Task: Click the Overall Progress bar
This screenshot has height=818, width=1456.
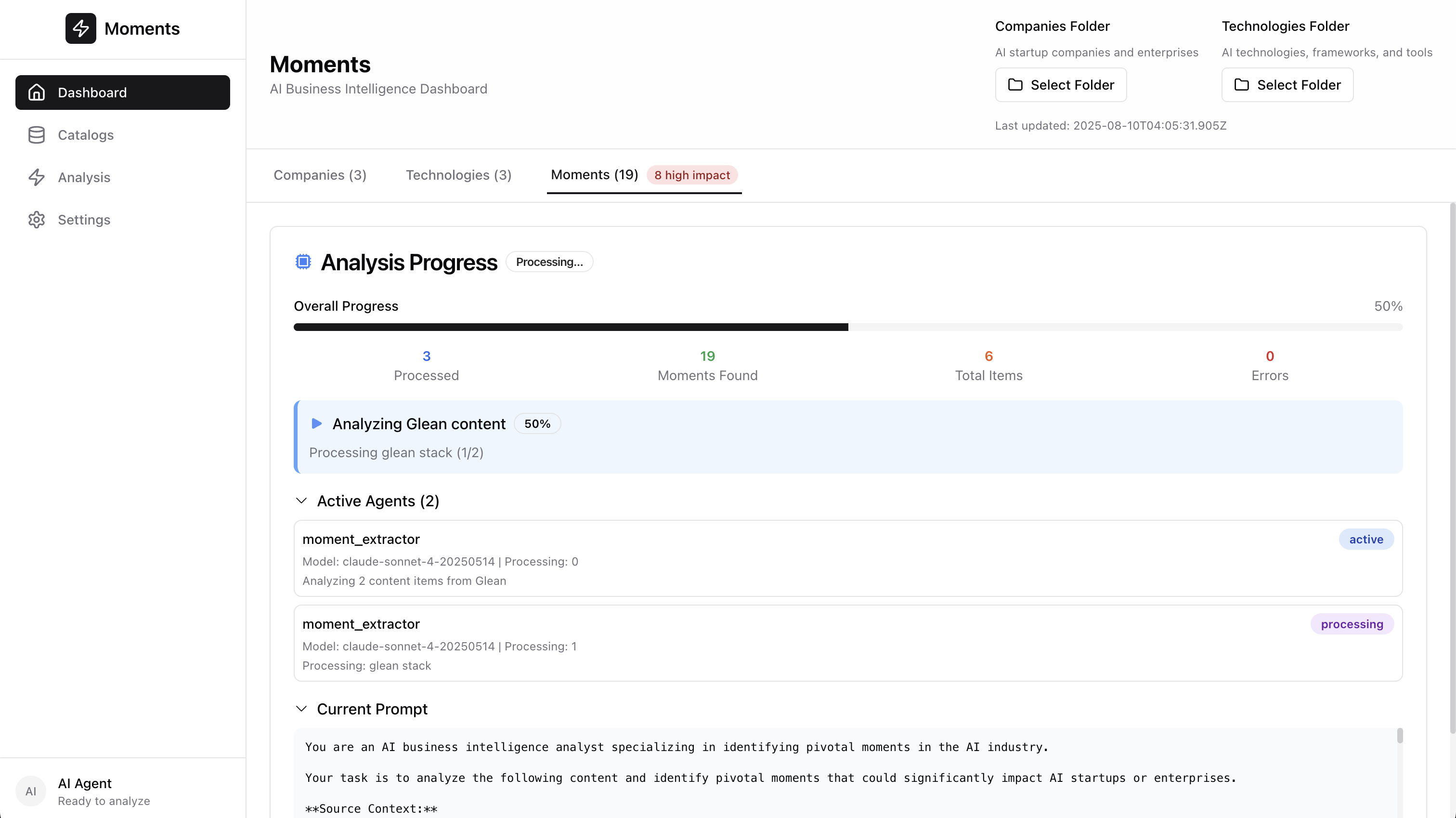Action: pos(848,327)
